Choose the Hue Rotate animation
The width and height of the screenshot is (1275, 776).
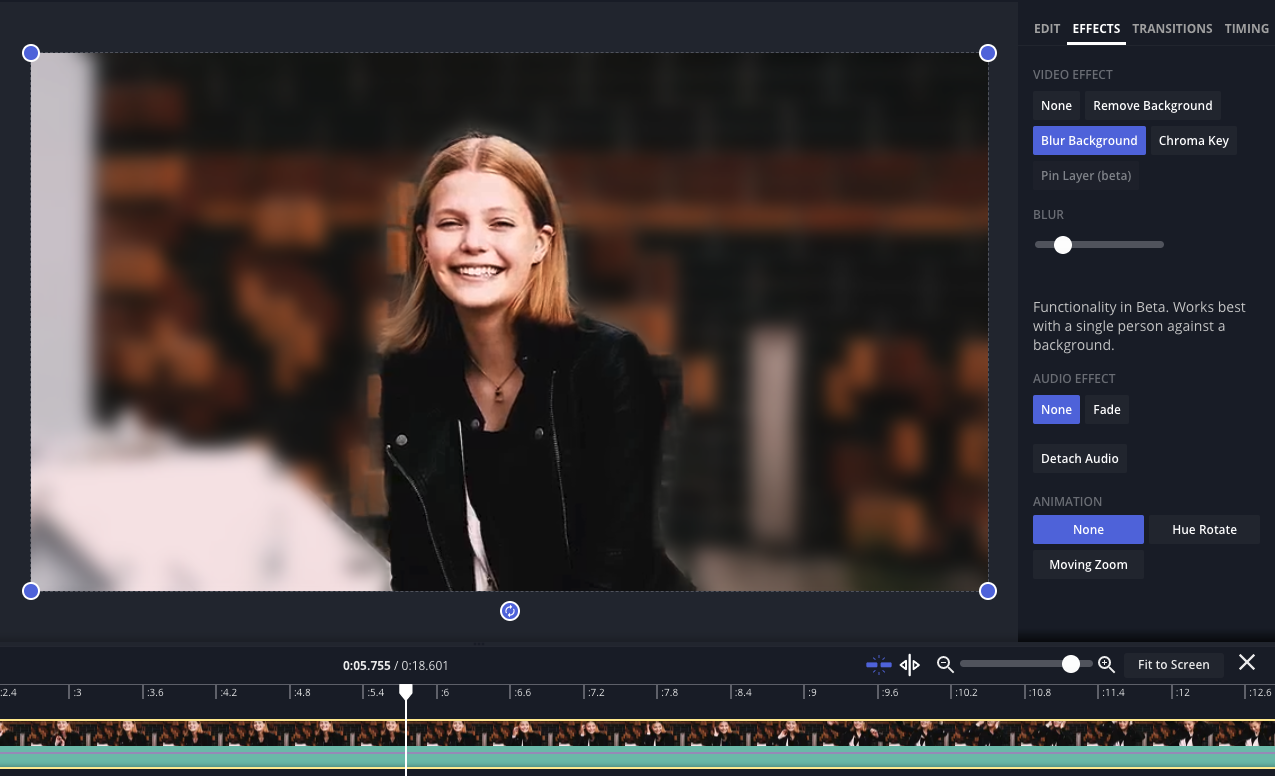[x=1204, y=530]
